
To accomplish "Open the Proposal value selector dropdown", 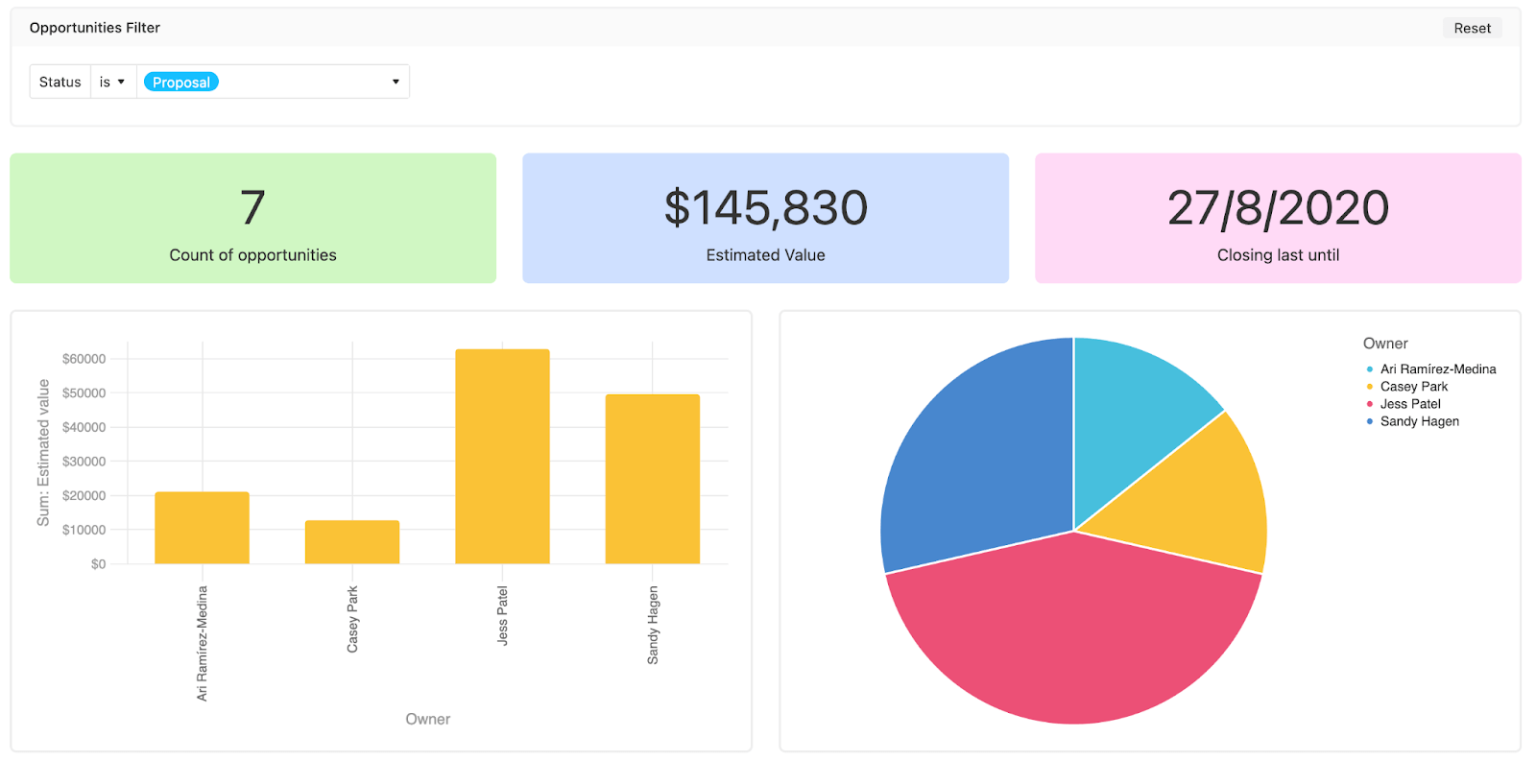I will [x=396, y=81].
